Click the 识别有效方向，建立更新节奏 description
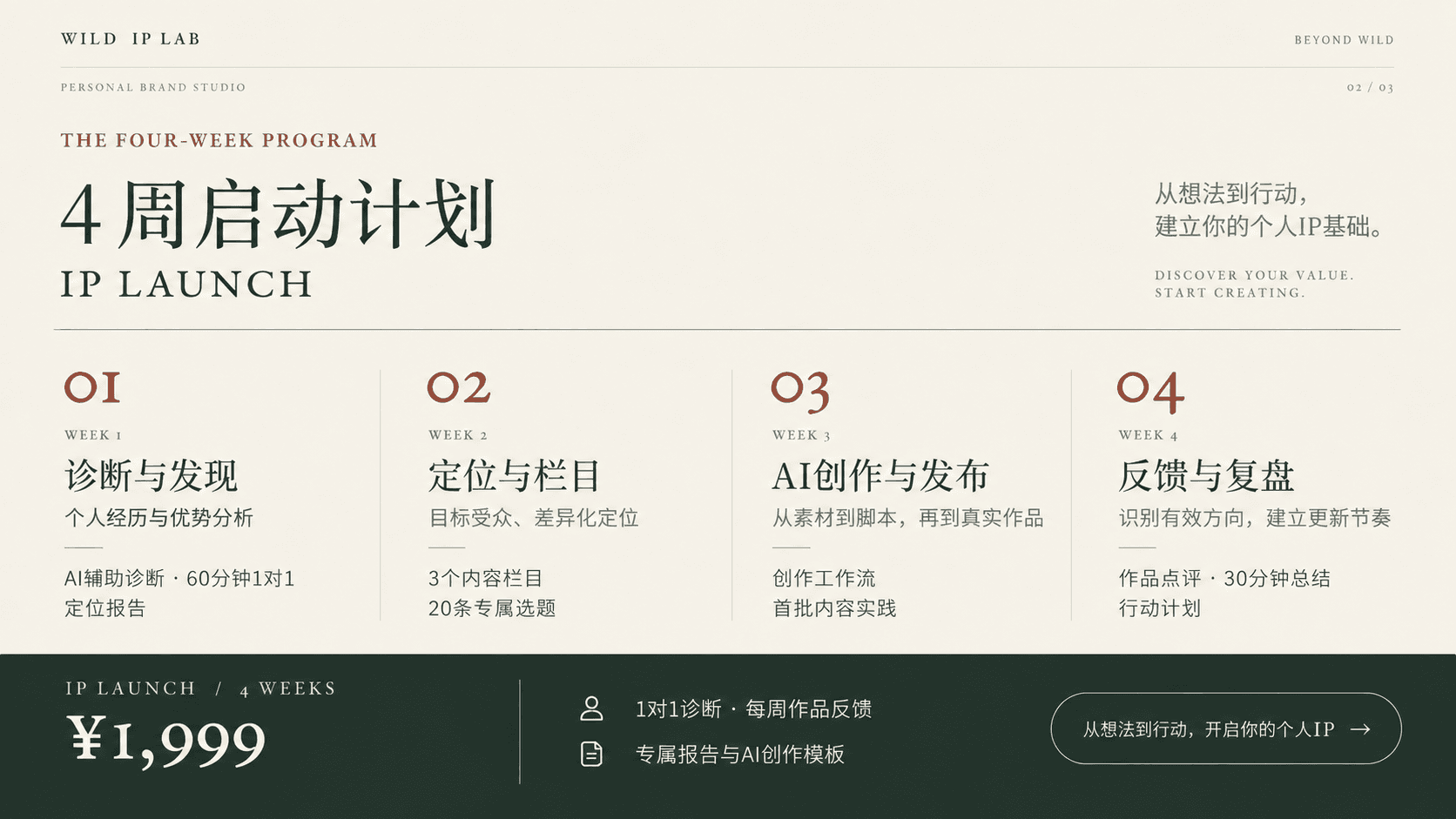 (x=1255, y=518)
